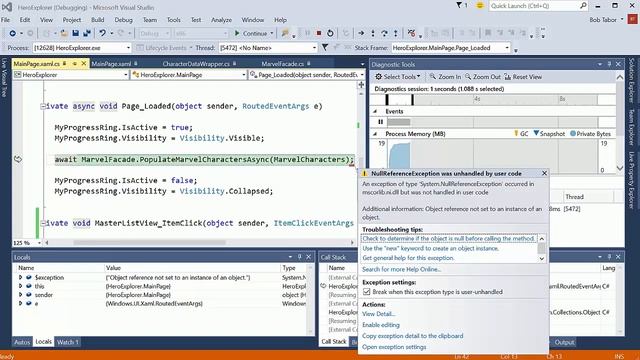Click the editor horizontal scrollbar thumb

(x=149, y=242)
